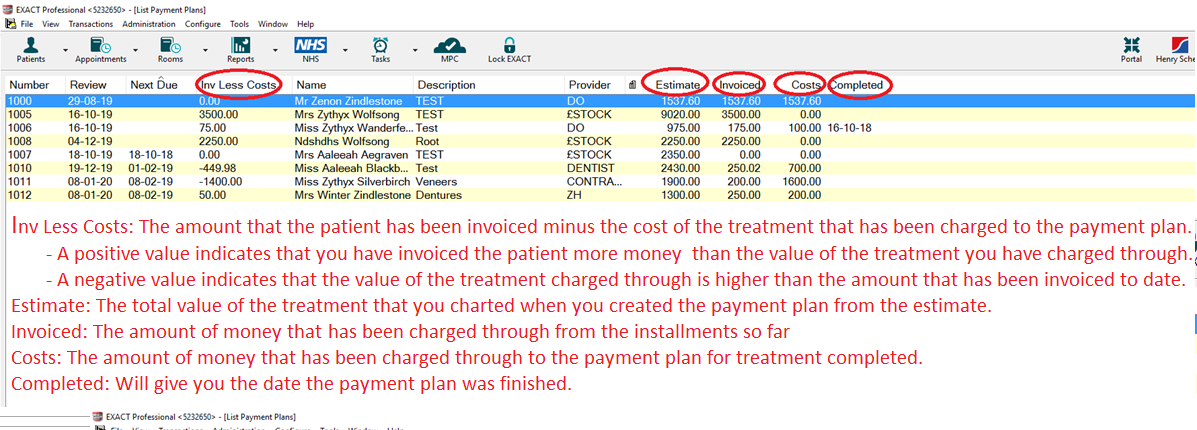
Task: Expand the dropdown arrow next to Appointments
Action: point(135,50)
